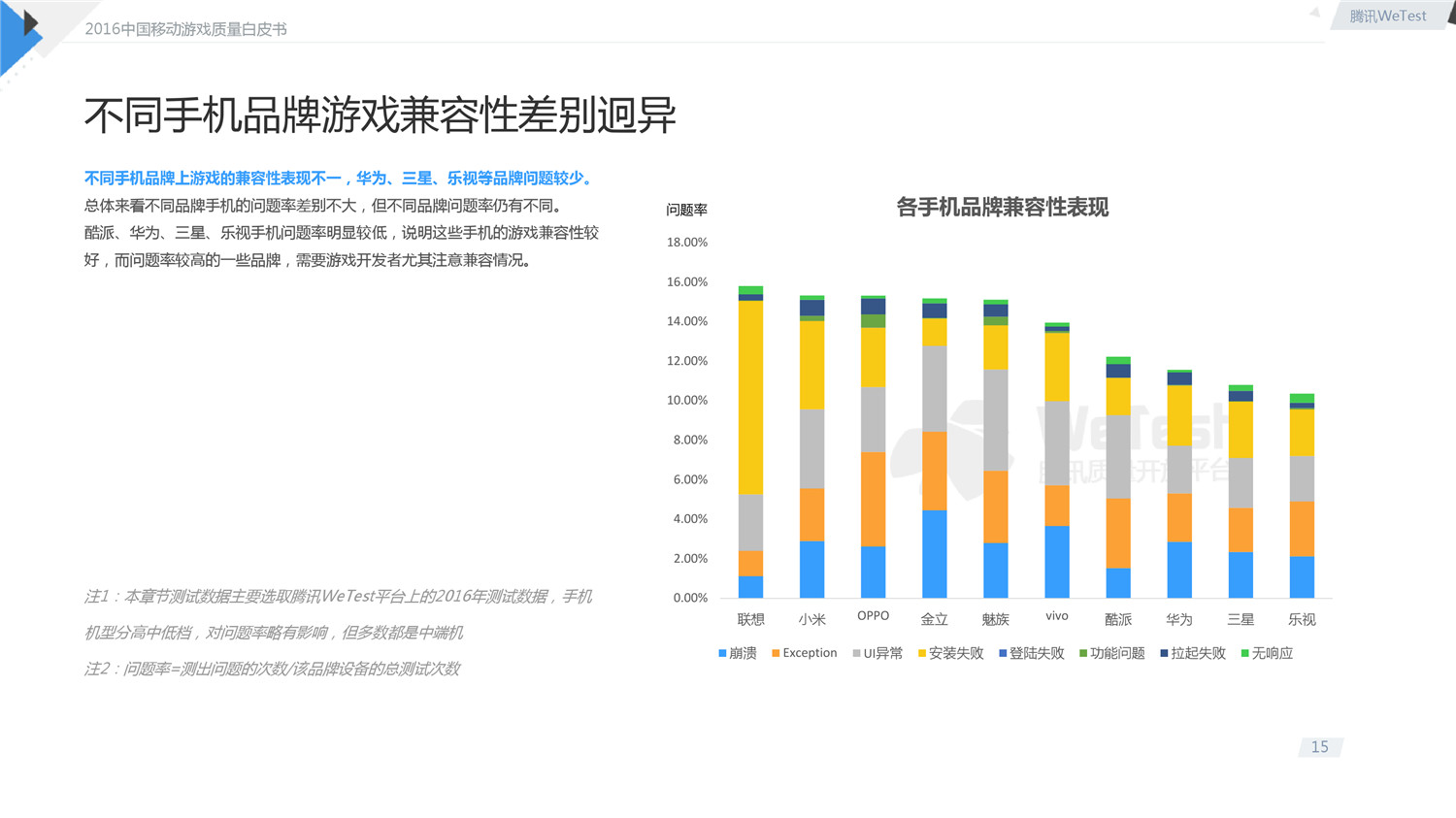Viewport: 1456px width, 818px height.
Task: Click the 金立 category label
Action: (x=935, y=619)
